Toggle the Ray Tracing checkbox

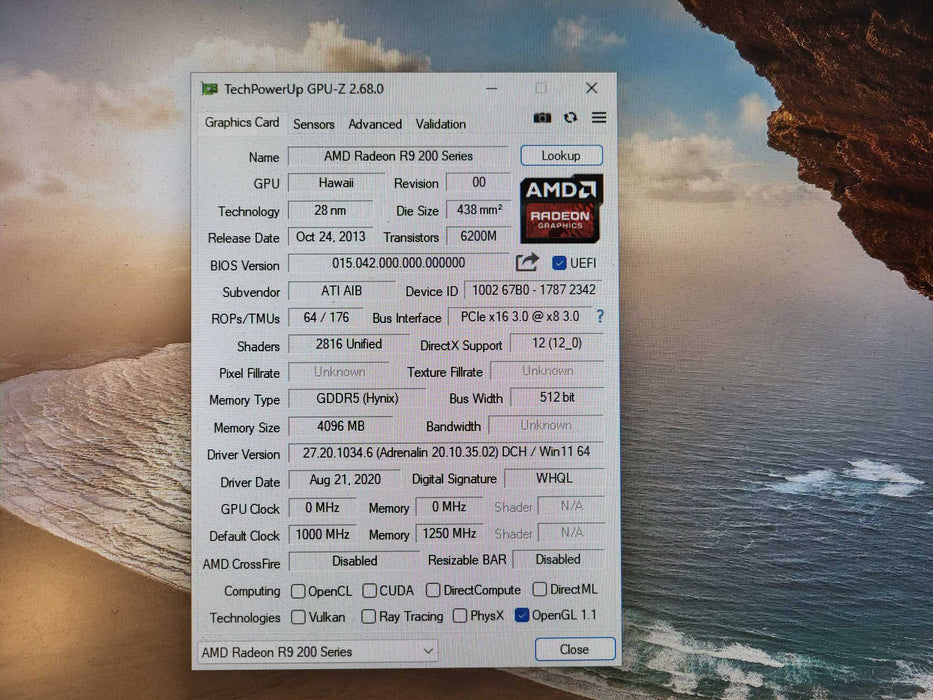(x=369, y=616)
